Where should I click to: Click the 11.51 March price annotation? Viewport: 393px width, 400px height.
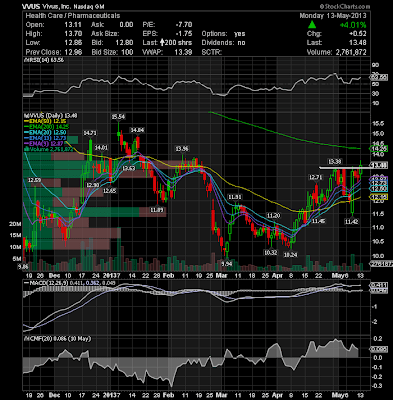[x=234, y=197]
